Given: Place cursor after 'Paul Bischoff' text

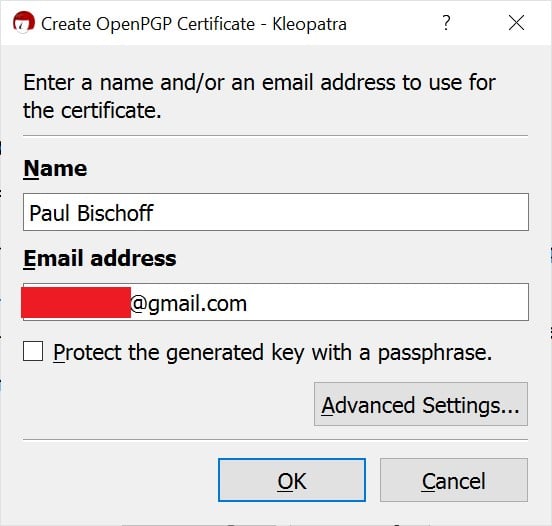Looking at the screenshot, I should click(x=154, y=213).
